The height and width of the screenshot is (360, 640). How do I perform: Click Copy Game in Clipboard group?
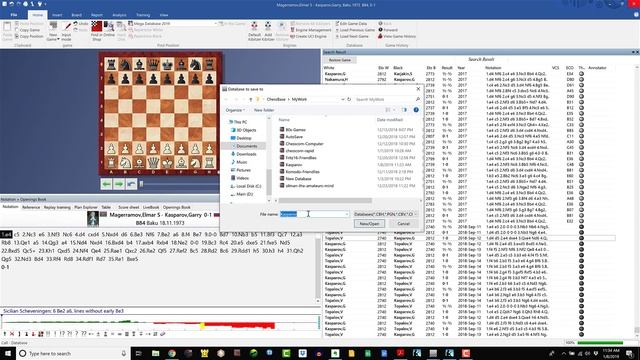[x=27, y=30]
